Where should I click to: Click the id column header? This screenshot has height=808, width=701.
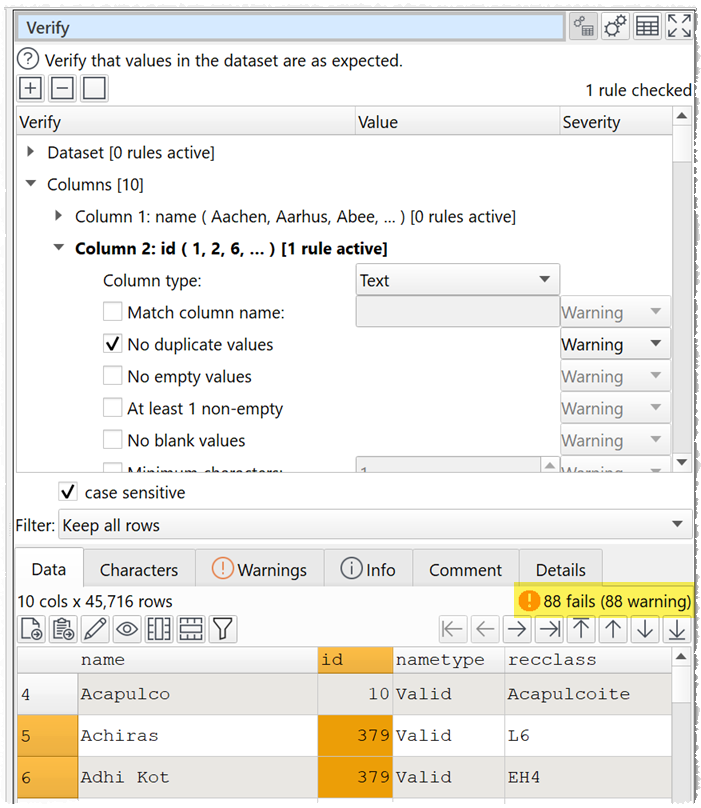(355, 660)
